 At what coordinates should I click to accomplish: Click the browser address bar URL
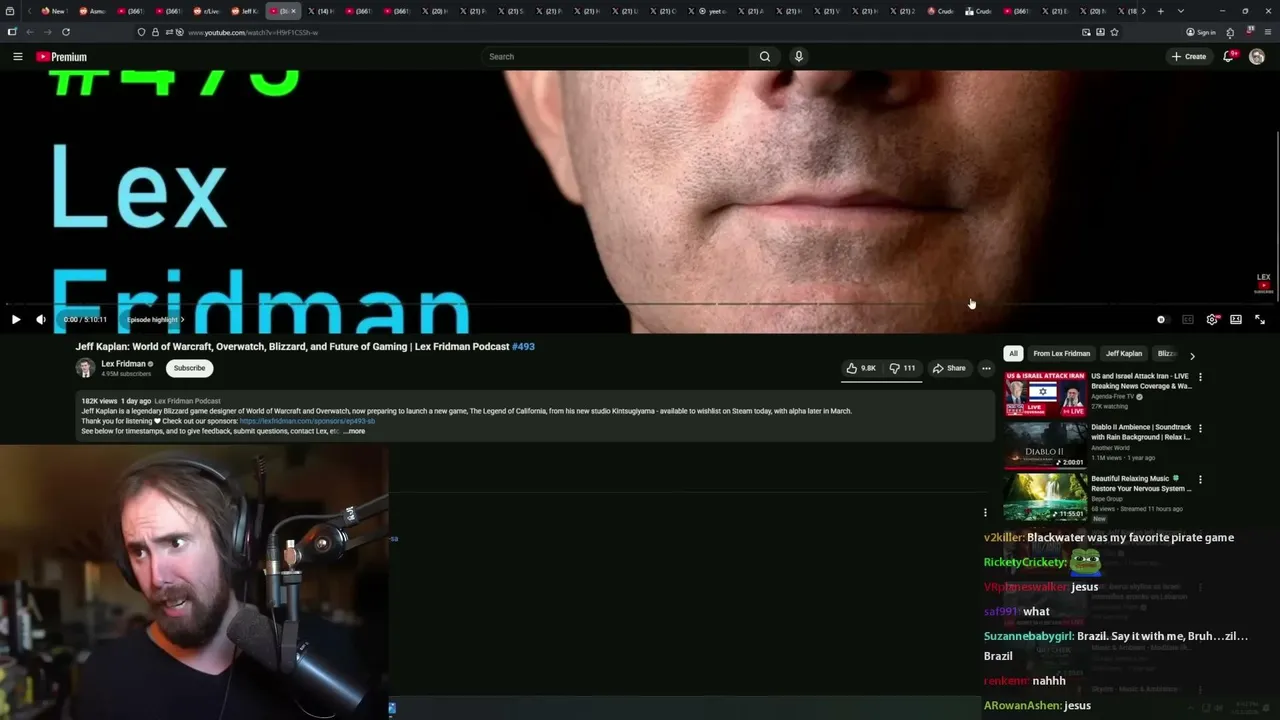(x=253, y=32)
